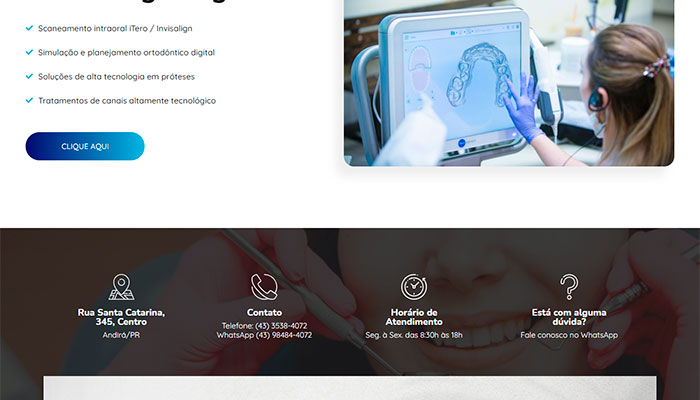Screen dimensions: 700x400
Task: Click the Seg. à Sex. hours text
Action: point(414,335)
